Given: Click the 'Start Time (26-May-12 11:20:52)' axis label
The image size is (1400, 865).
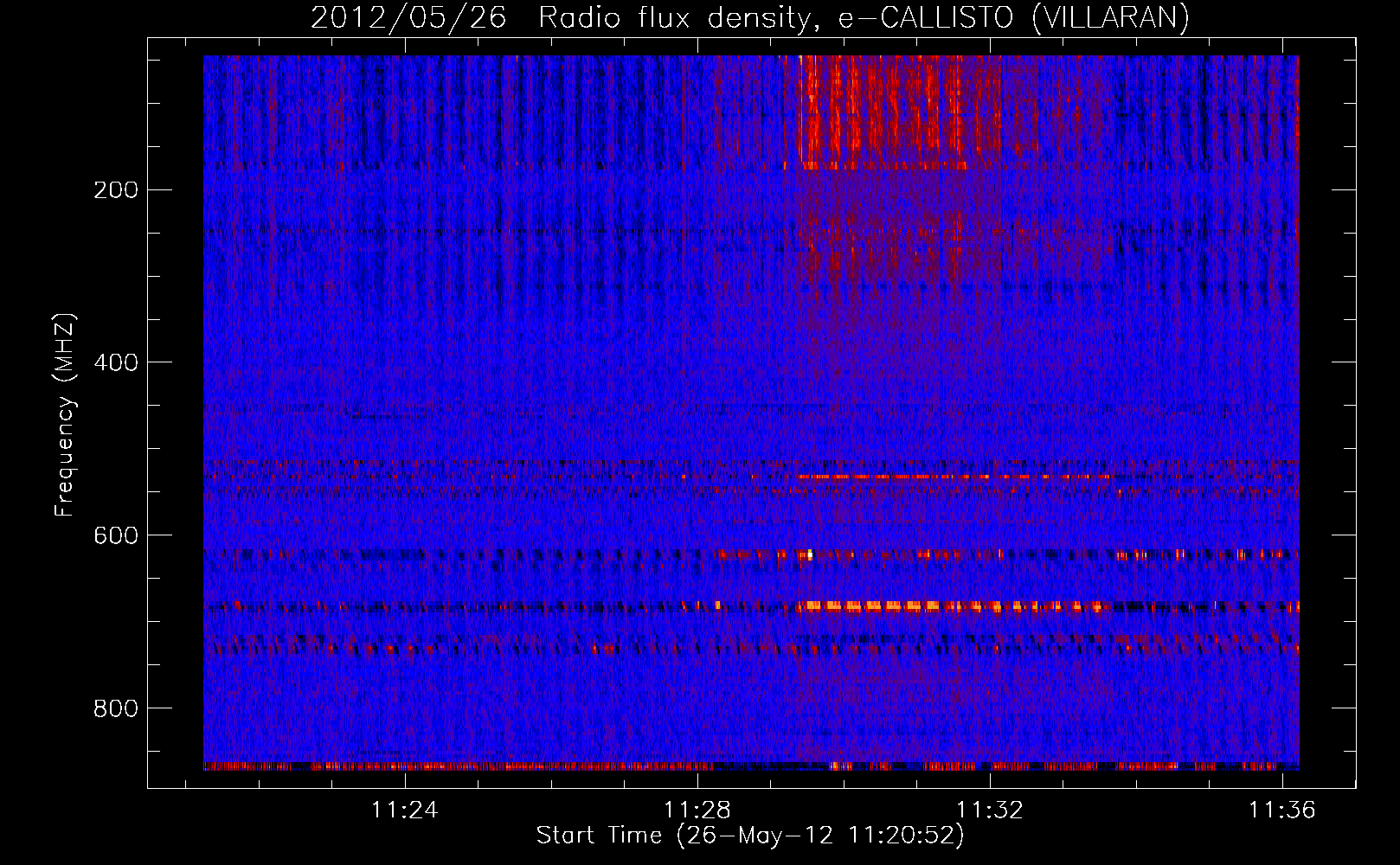Looking at the screenshot, I should [x=750, y=836].
